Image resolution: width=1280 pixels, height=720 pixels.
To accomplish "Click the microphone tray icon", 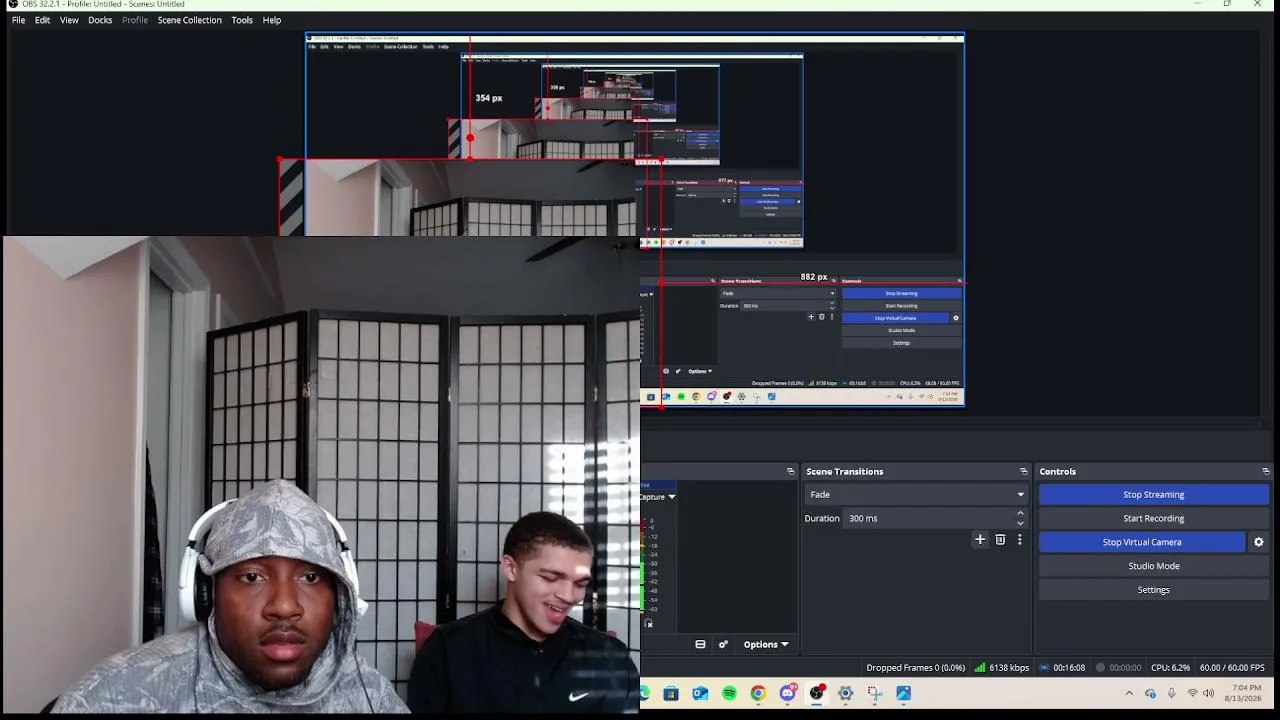I will [x=1171, y=693].
